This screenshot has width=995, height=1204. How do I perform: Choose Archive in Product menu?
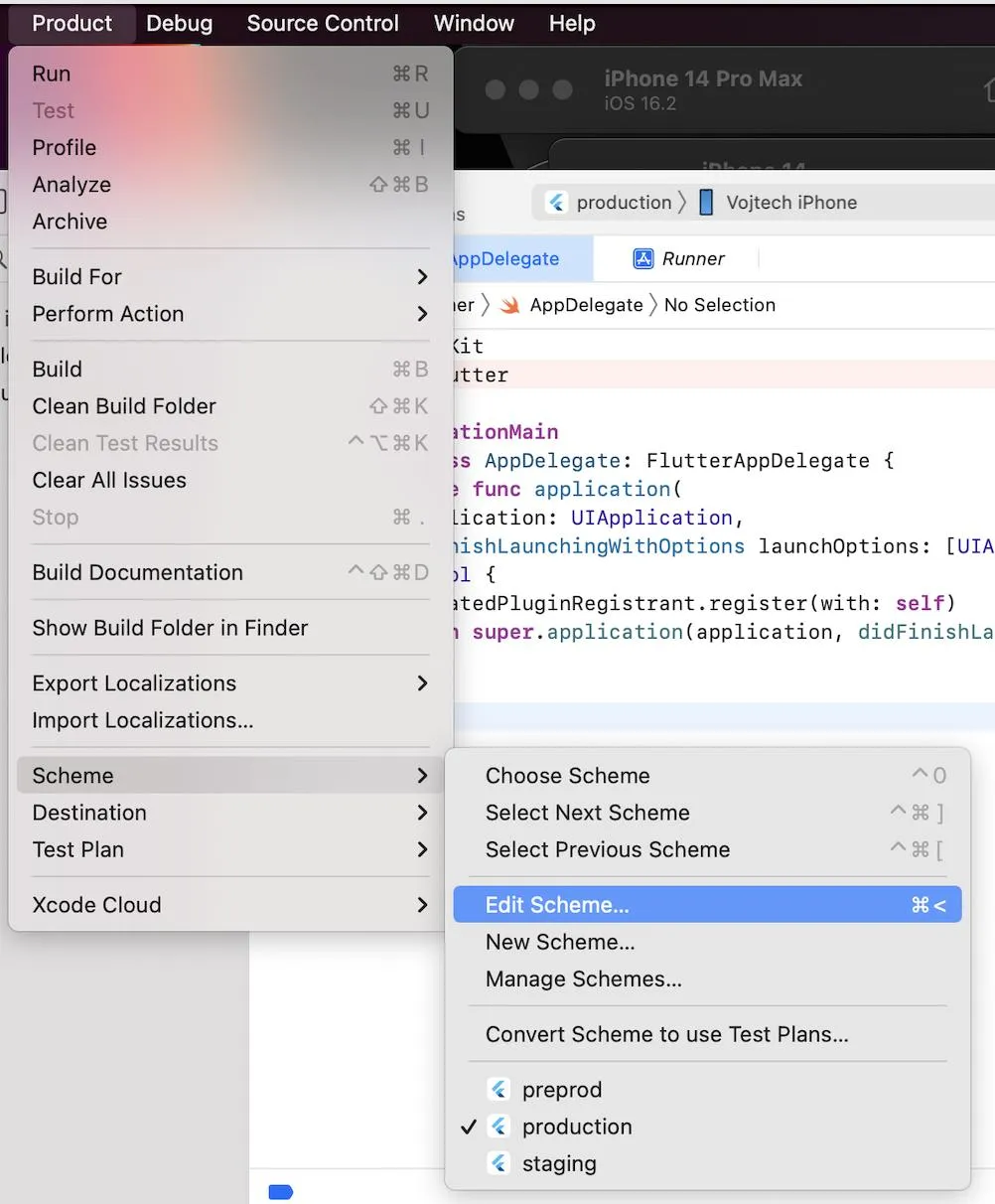click(230, 222)
